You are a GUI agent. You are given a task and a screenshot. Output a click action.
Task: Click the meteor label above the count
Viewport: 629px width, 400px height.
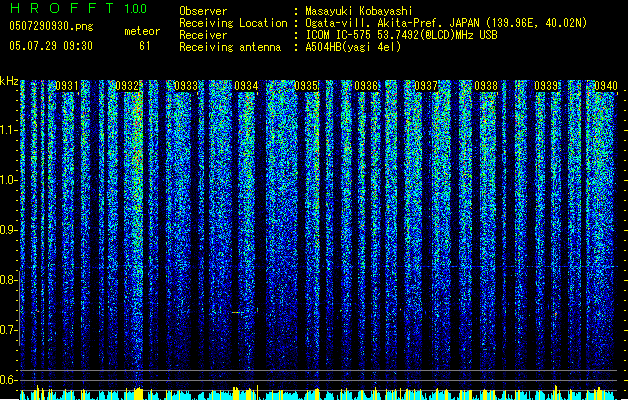pyautogui.click(x=142, y=31)
